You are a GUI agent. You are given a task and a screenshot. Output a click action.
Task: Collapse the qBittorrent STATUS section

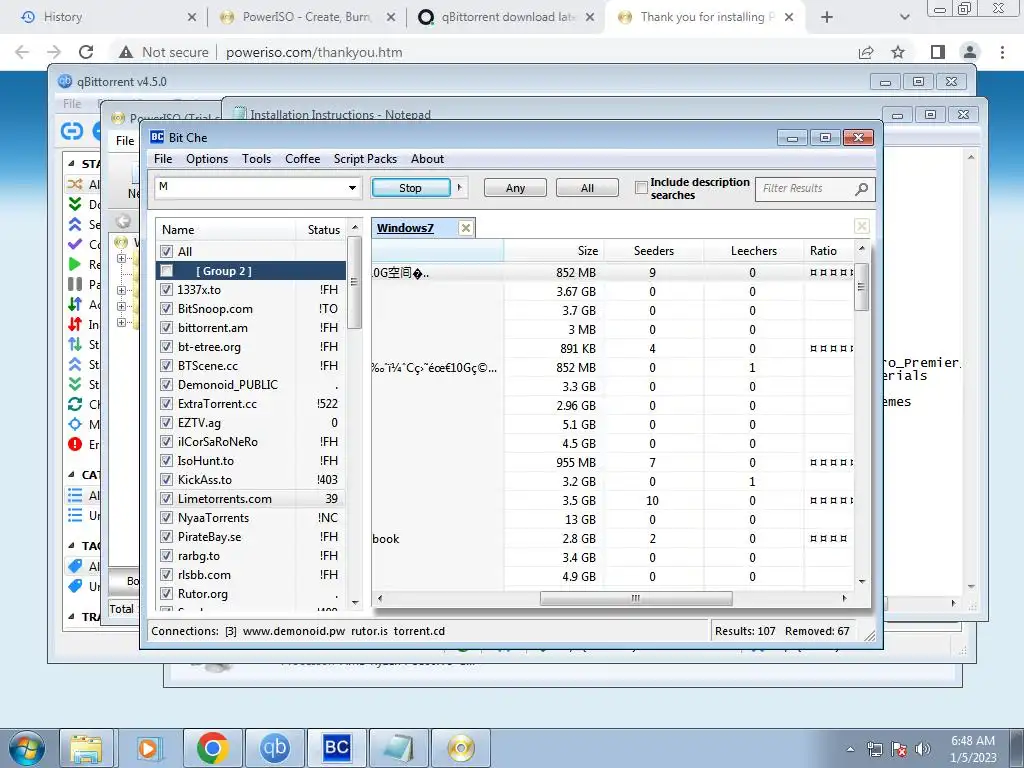pyautogui.click(x=72, y=163)
